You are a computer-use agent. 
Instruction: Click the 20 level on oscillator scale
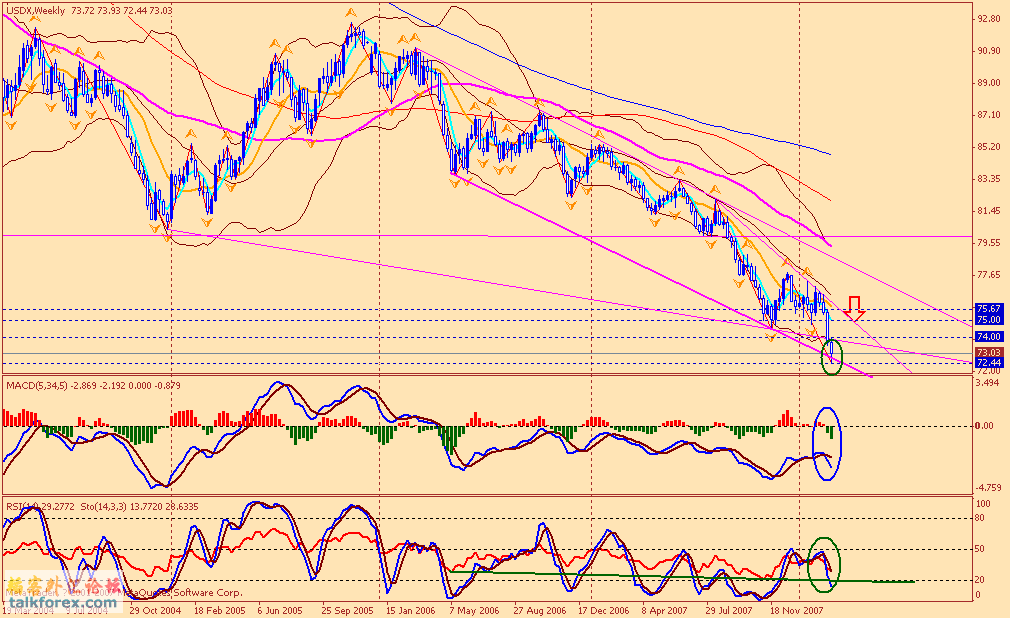tap(980, 580)
